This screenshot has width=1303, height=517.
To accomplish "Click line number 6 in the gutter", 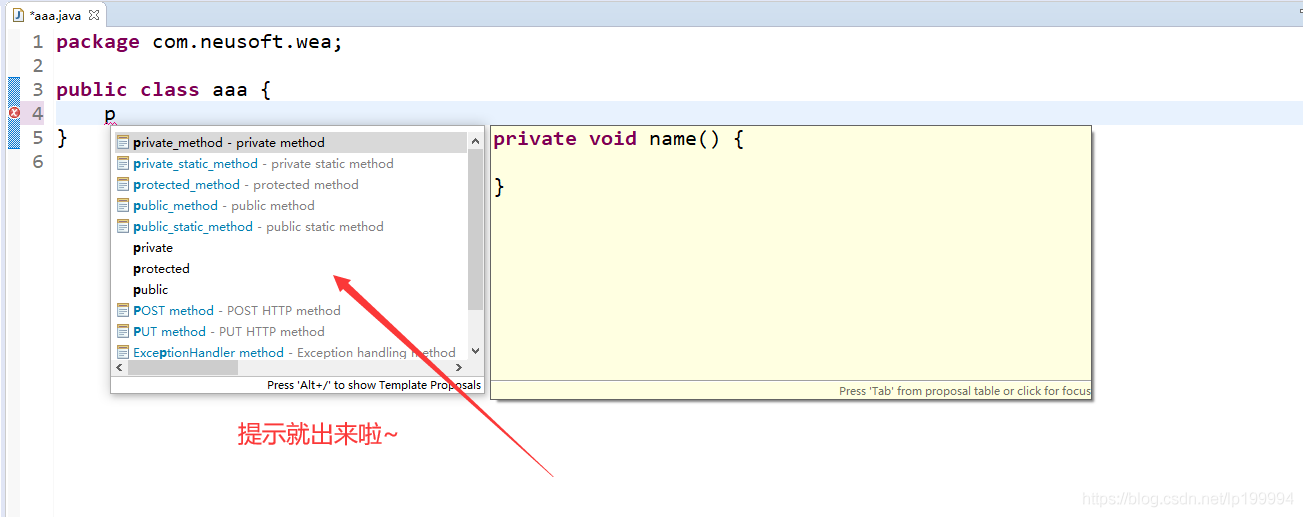I will pyautogui.click(x=37, y=162).
